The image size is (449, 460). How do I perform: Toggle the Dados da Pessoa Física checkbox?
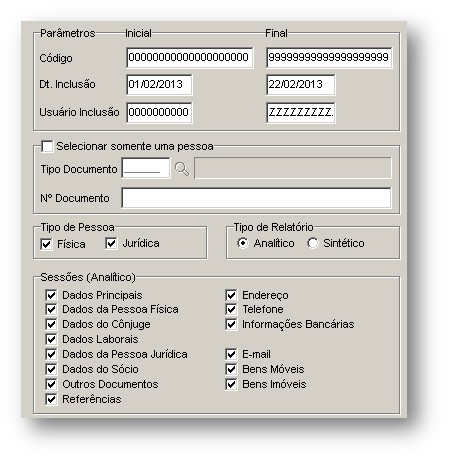[51, 309]
